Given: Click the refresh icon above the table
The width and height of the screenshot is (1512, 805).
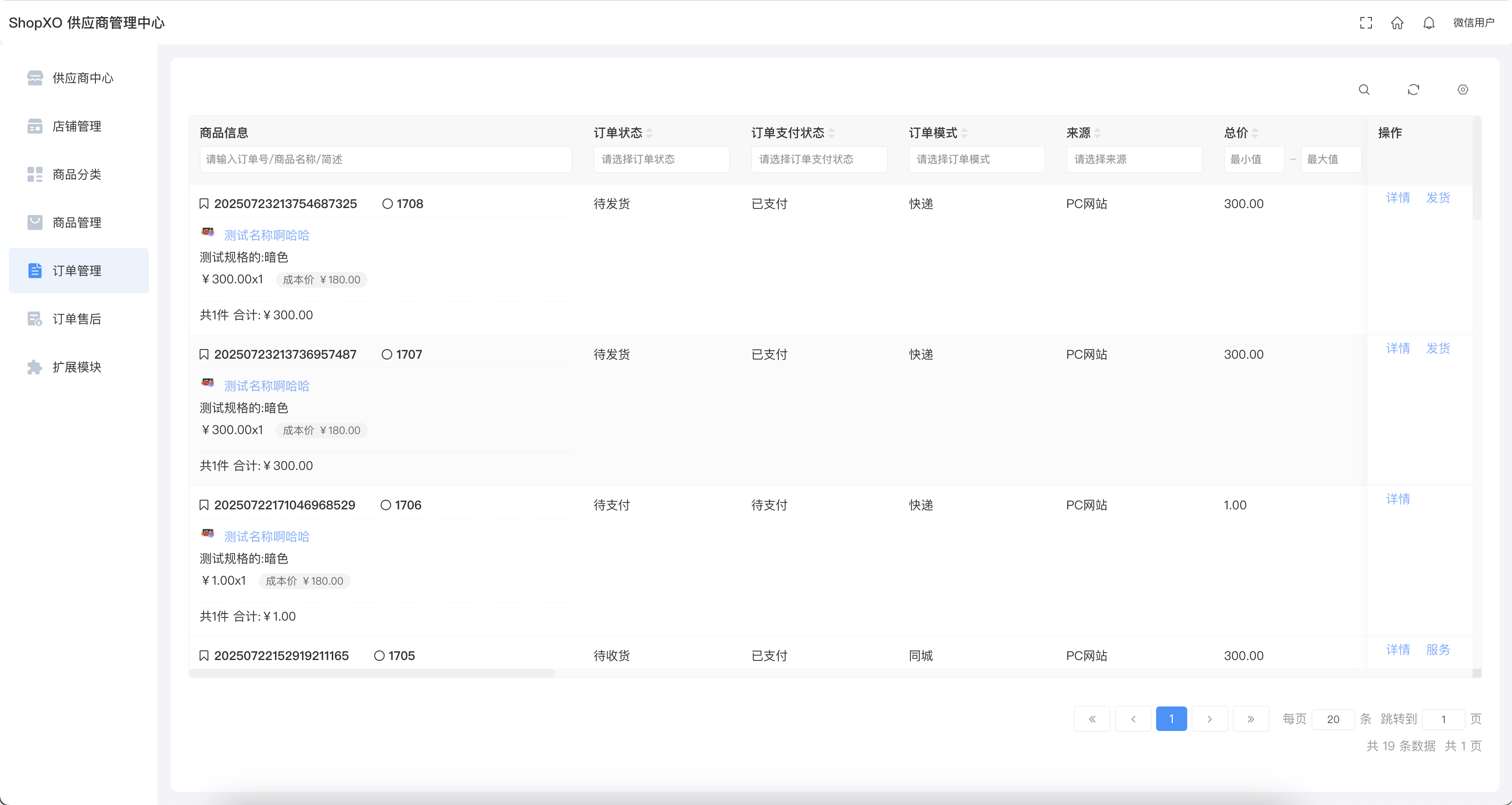Looking at the screenshot, I should (x=1414, y=90).
